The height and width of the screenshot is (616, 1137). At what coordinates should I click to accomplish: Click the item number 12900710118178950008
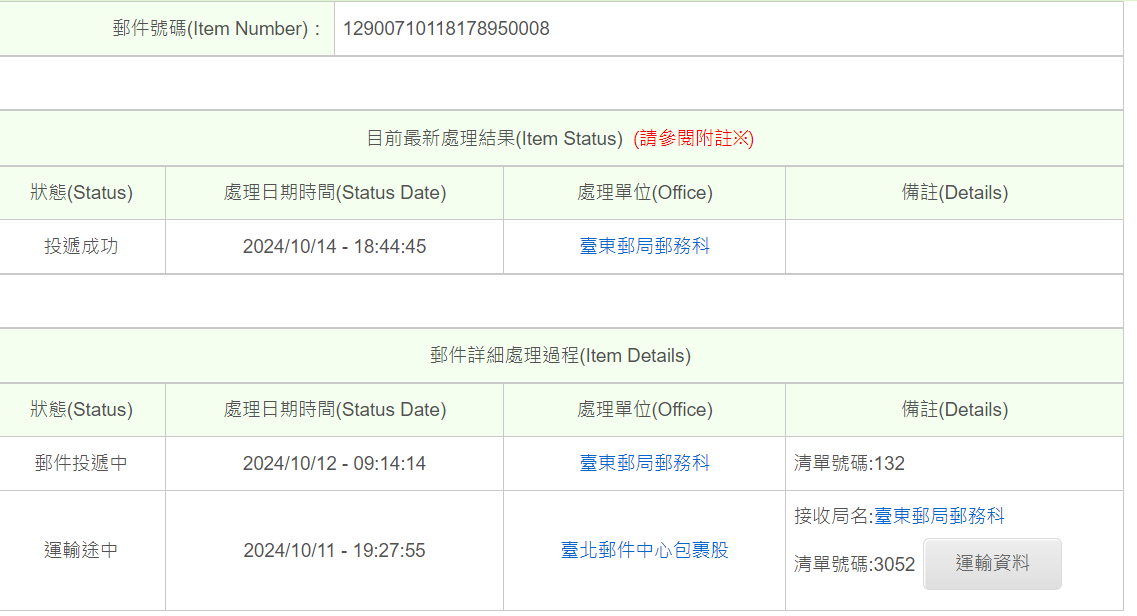pyautogui.click(x=446, y=29)
